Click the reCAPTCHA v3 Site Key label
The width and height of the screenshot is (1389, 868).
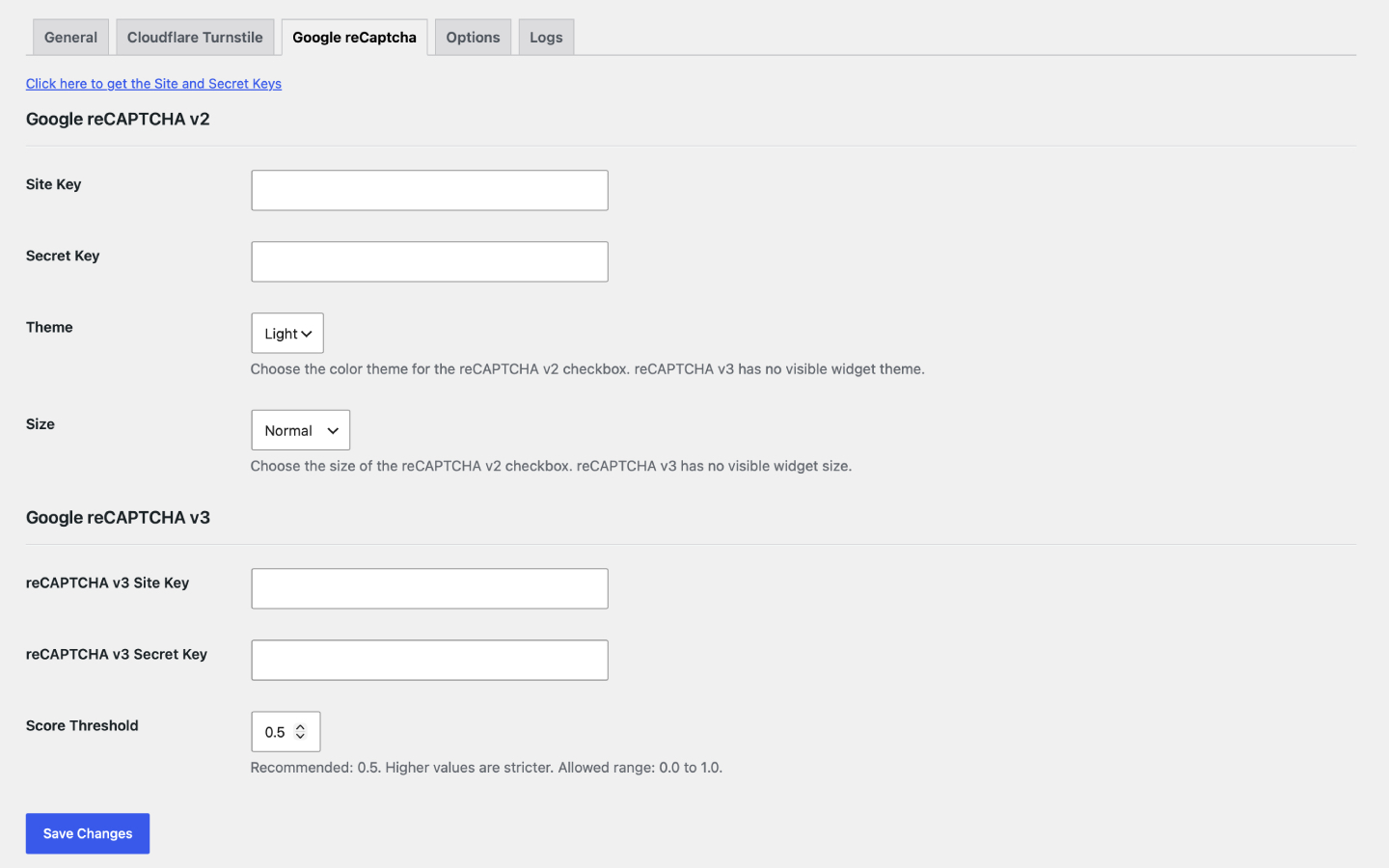point(107,583)
